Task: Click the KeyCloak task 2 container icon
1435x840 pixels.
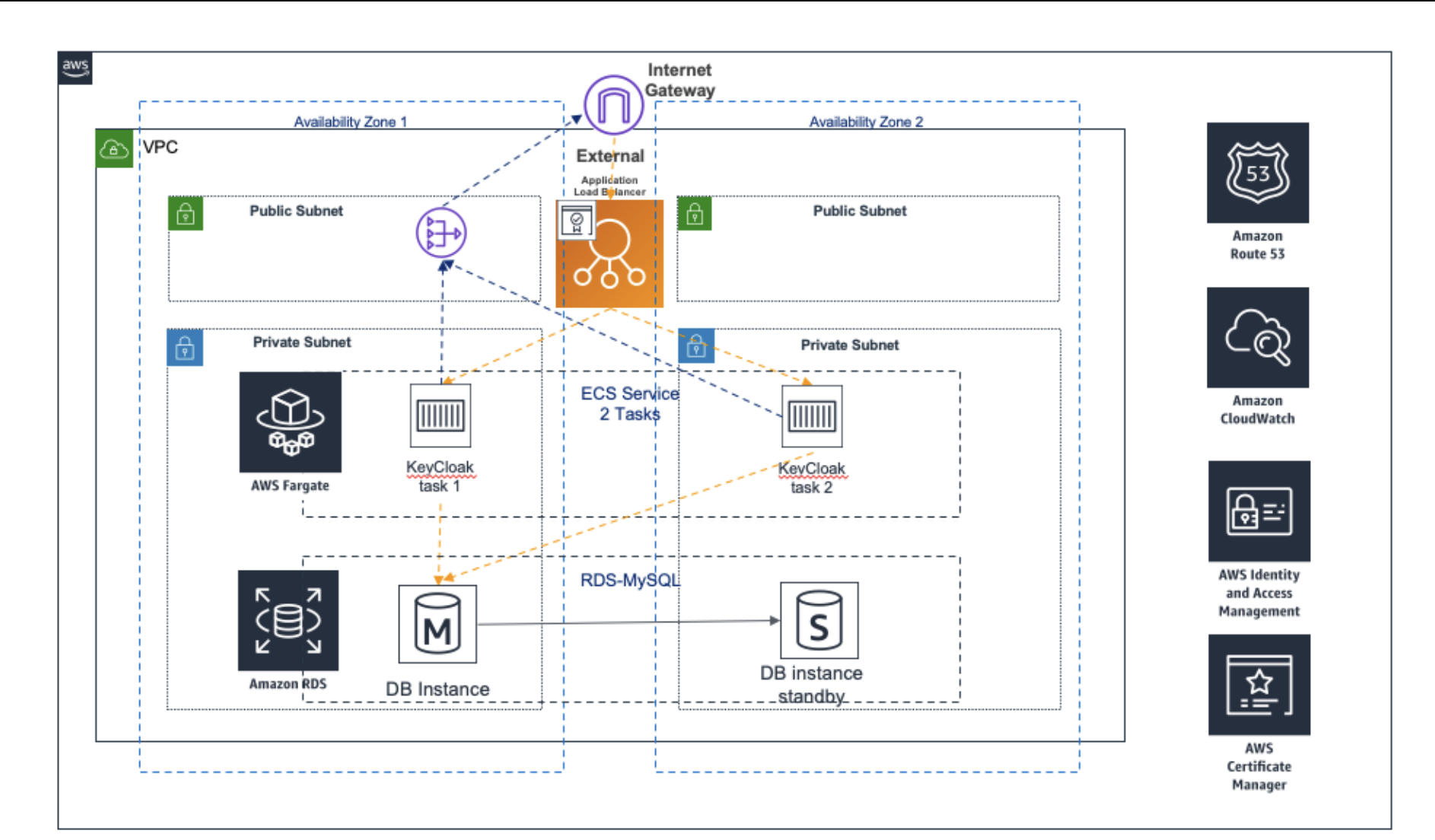Action: point(812,416)
